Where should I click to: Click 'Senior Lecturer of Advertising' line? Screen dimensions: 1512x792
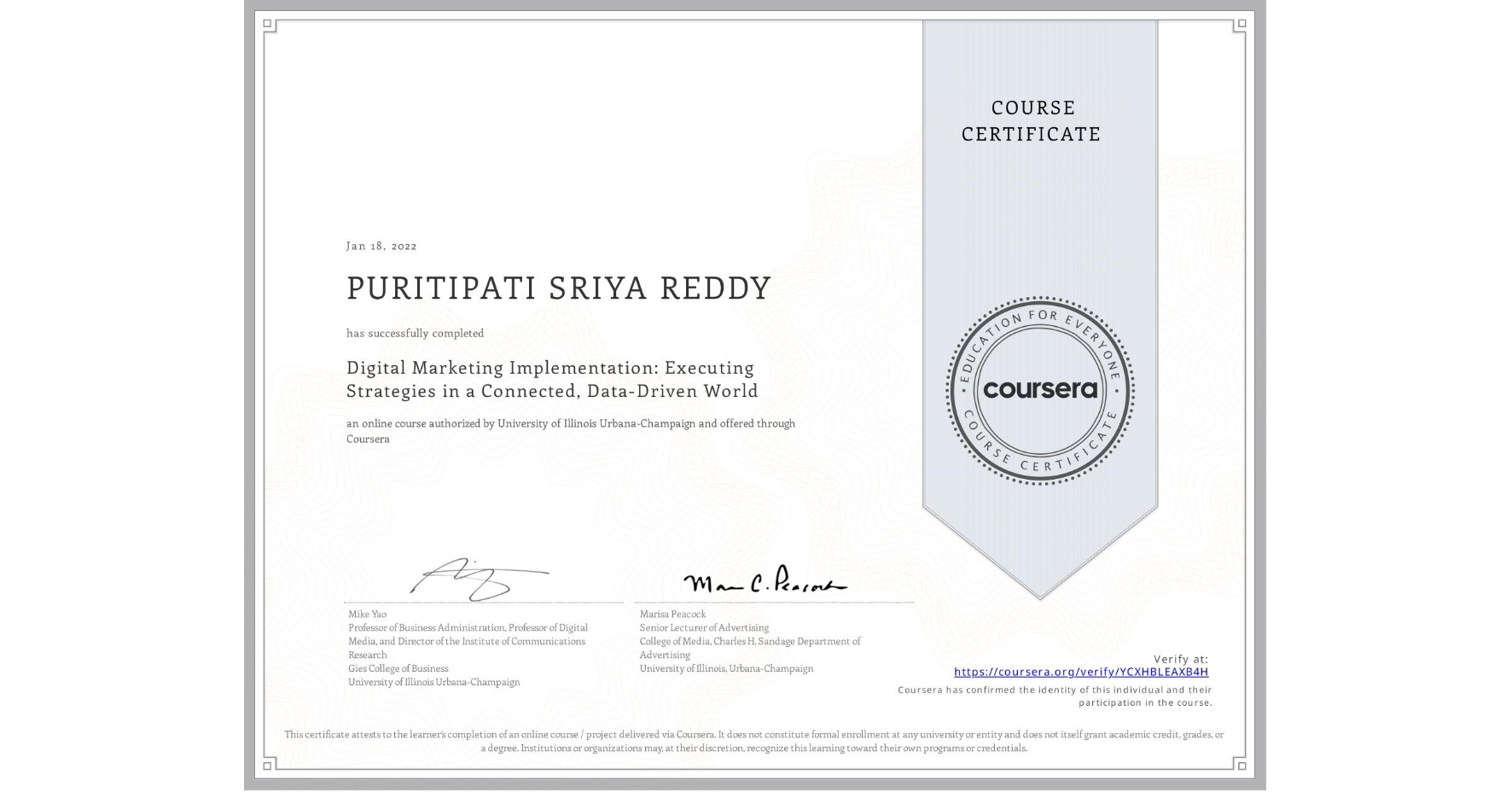point(705,628)
